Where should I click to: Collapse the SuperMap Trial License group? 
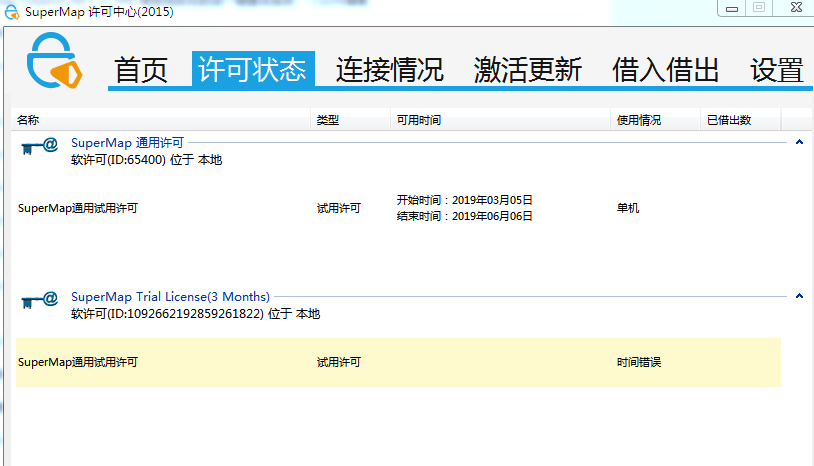[799, 296]
